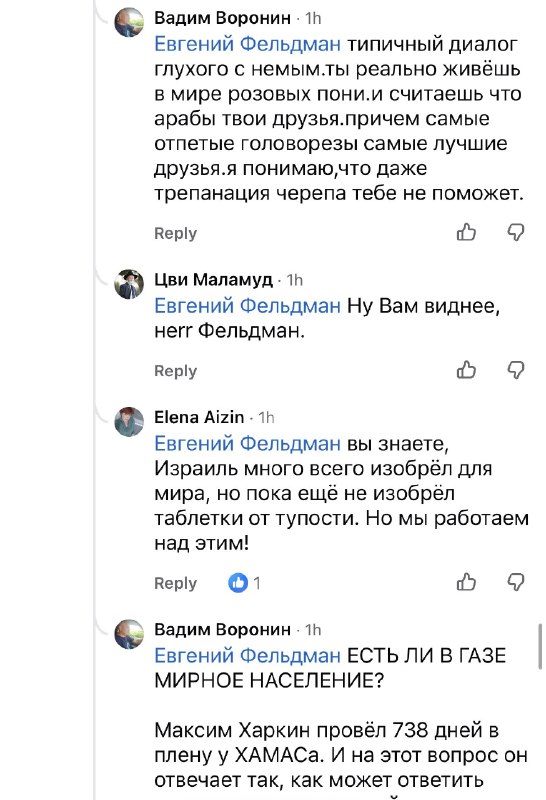Dislike Вадим Воронин's first comment with thumbs down
The height and width of the screenshot is (800, 546).
(516, 232)
